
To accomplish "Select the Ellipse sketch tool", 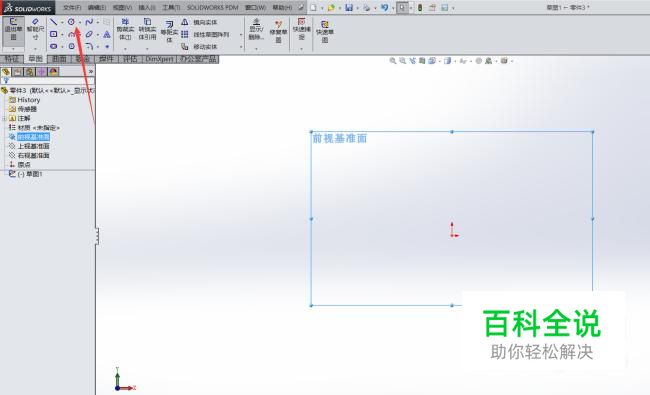I will [89, 34].
